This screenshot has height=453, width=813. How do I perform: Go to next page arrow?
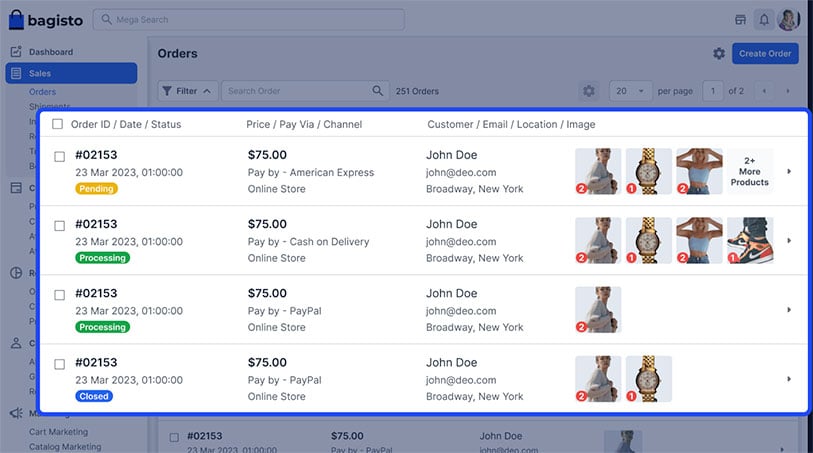pos(789,91)
